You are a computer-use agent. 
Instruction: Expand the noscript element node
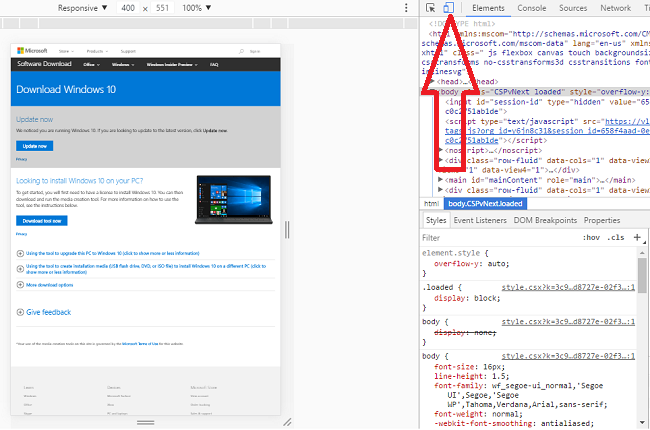click(x=441, y=150)
